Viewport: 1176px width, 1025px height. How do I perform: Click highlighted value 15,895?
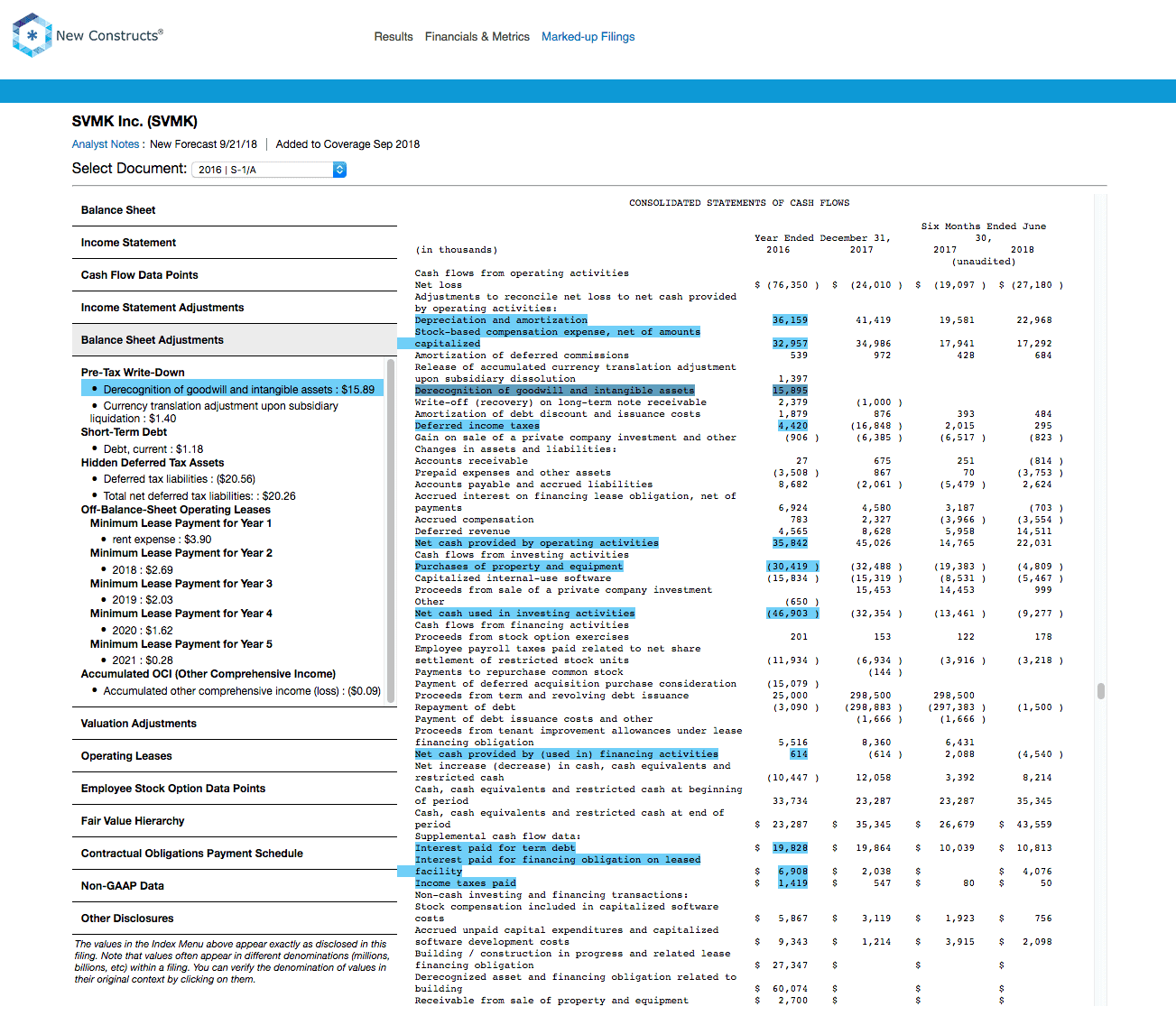click(790, 391)
